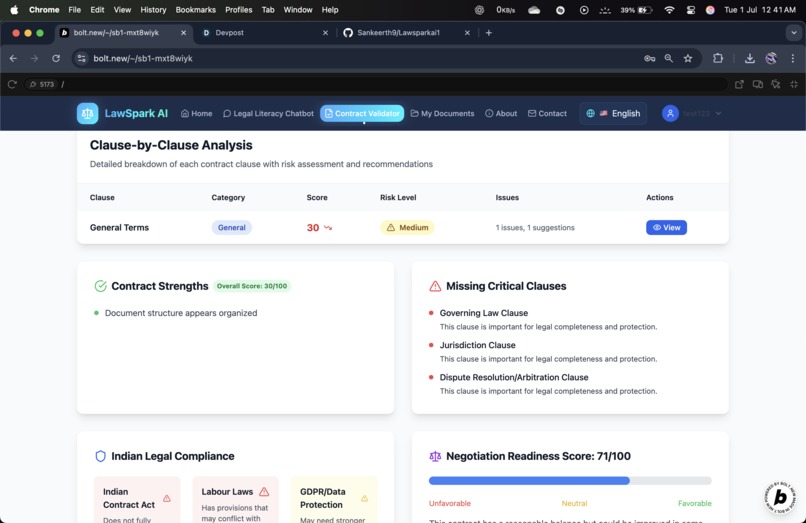This screenshot has width=806, height=523.
Task: Click the Governing Law Clause item
Action: (483, 313)
